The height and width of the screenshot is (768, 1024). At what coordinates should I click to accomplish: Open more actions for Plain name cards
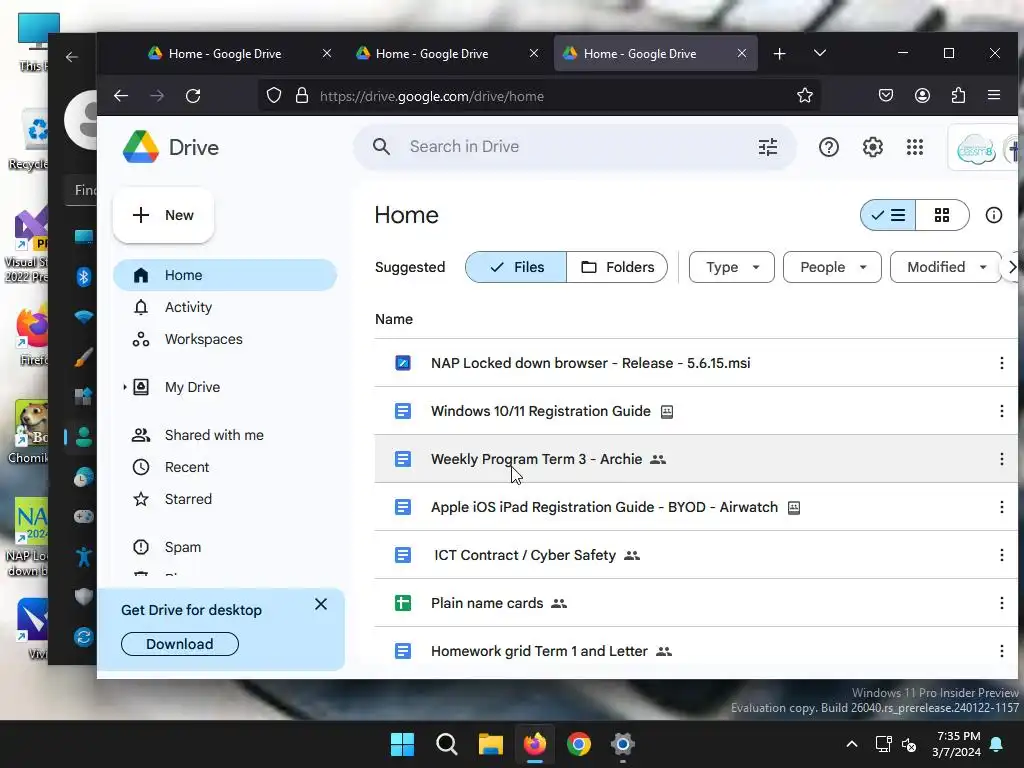point(1001,603)
